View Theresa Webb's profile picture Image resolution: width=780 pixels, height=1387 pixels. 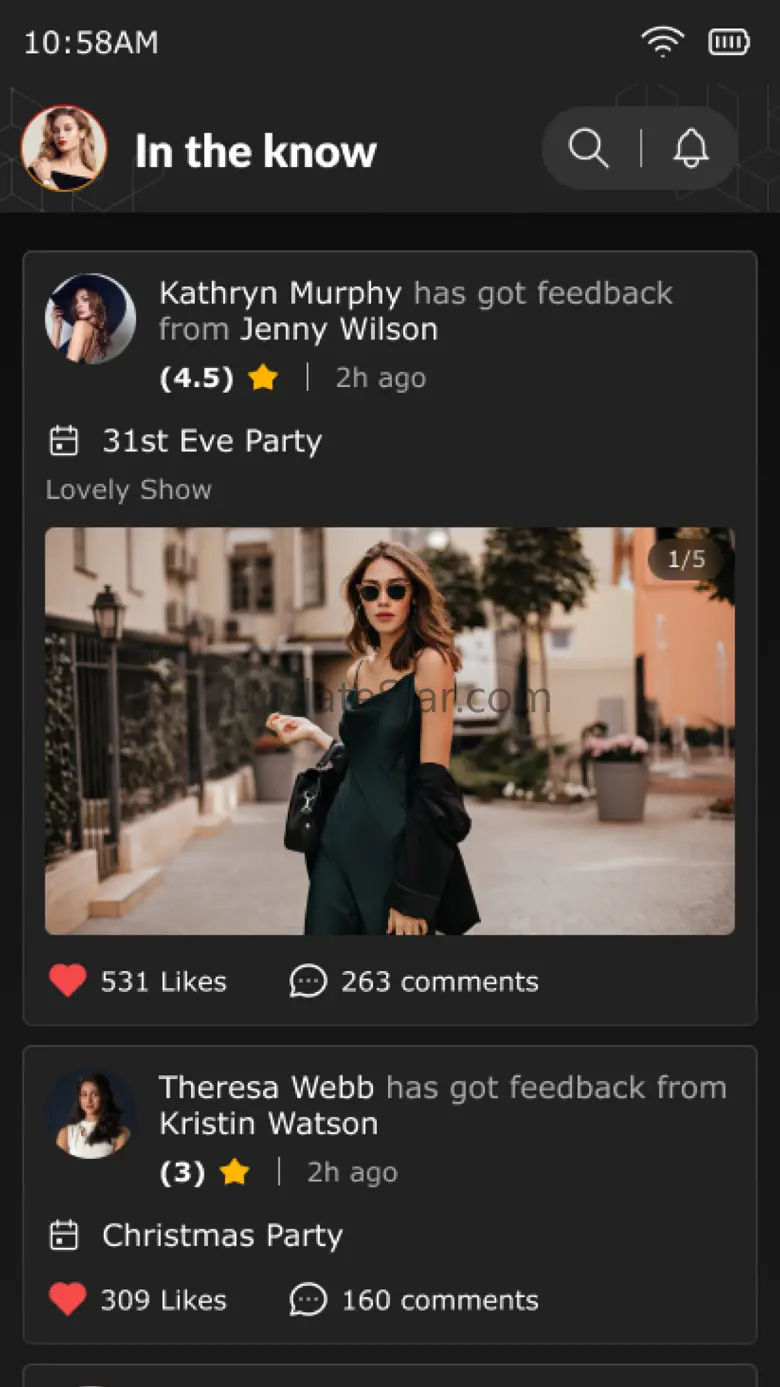(90, 1113)
